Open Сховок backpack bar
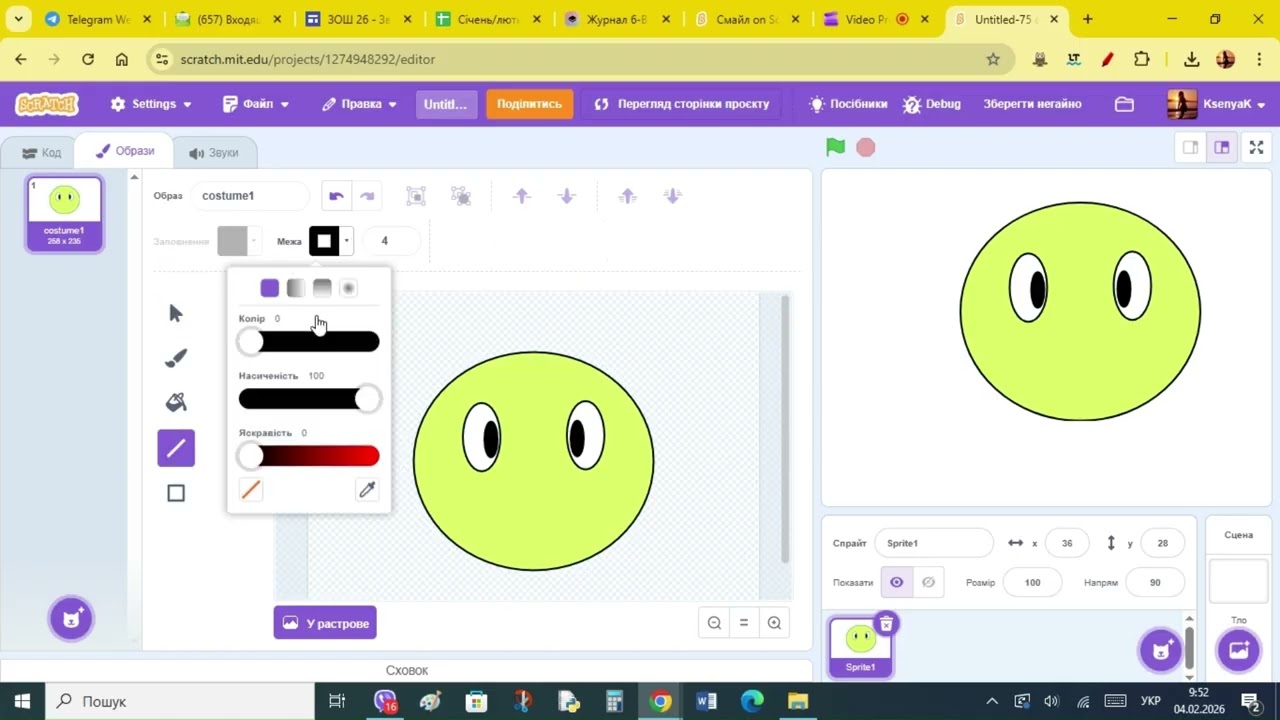 (406, 670)
